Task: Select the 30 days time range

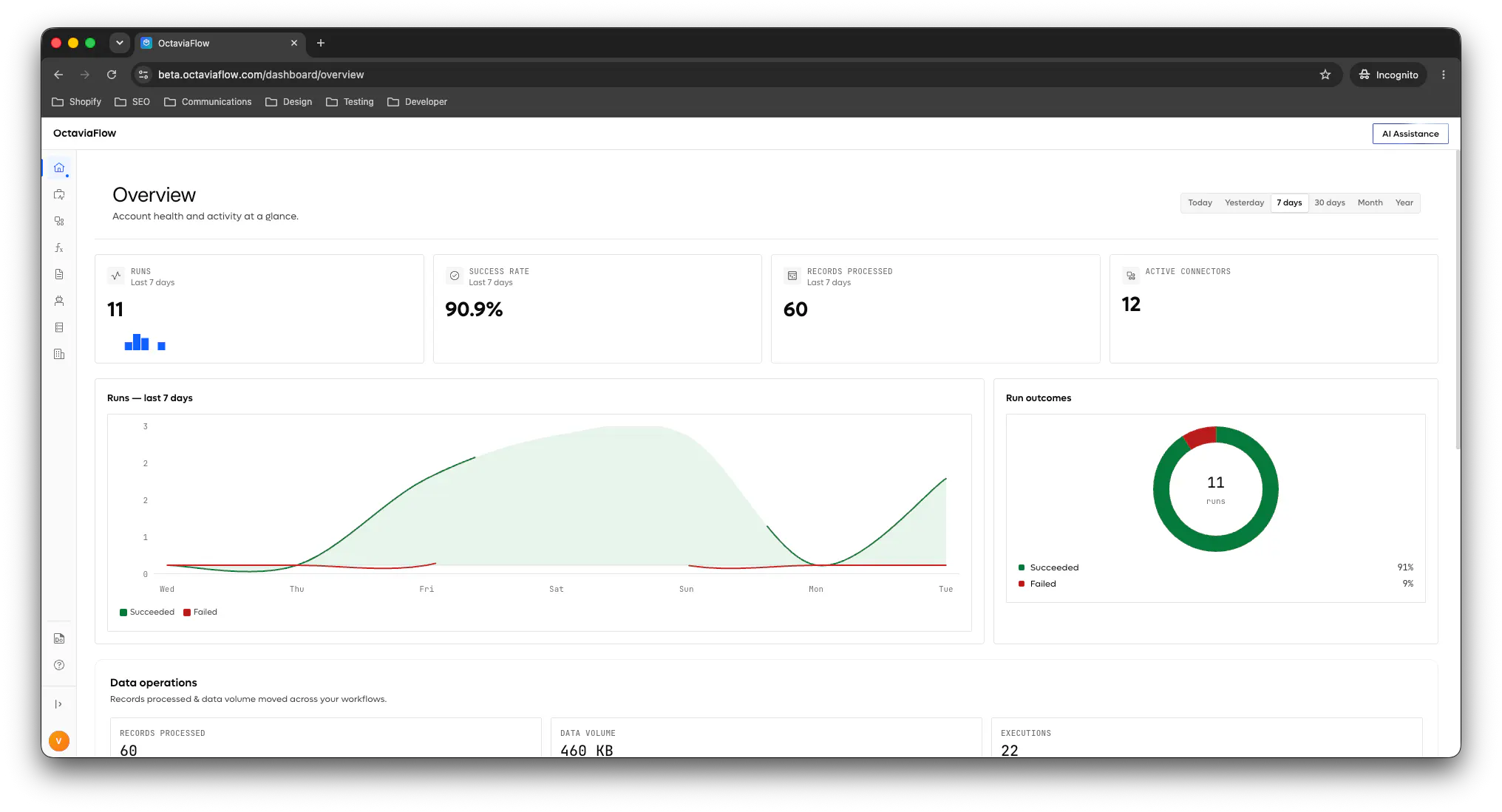Action: tap(1329, 203)
